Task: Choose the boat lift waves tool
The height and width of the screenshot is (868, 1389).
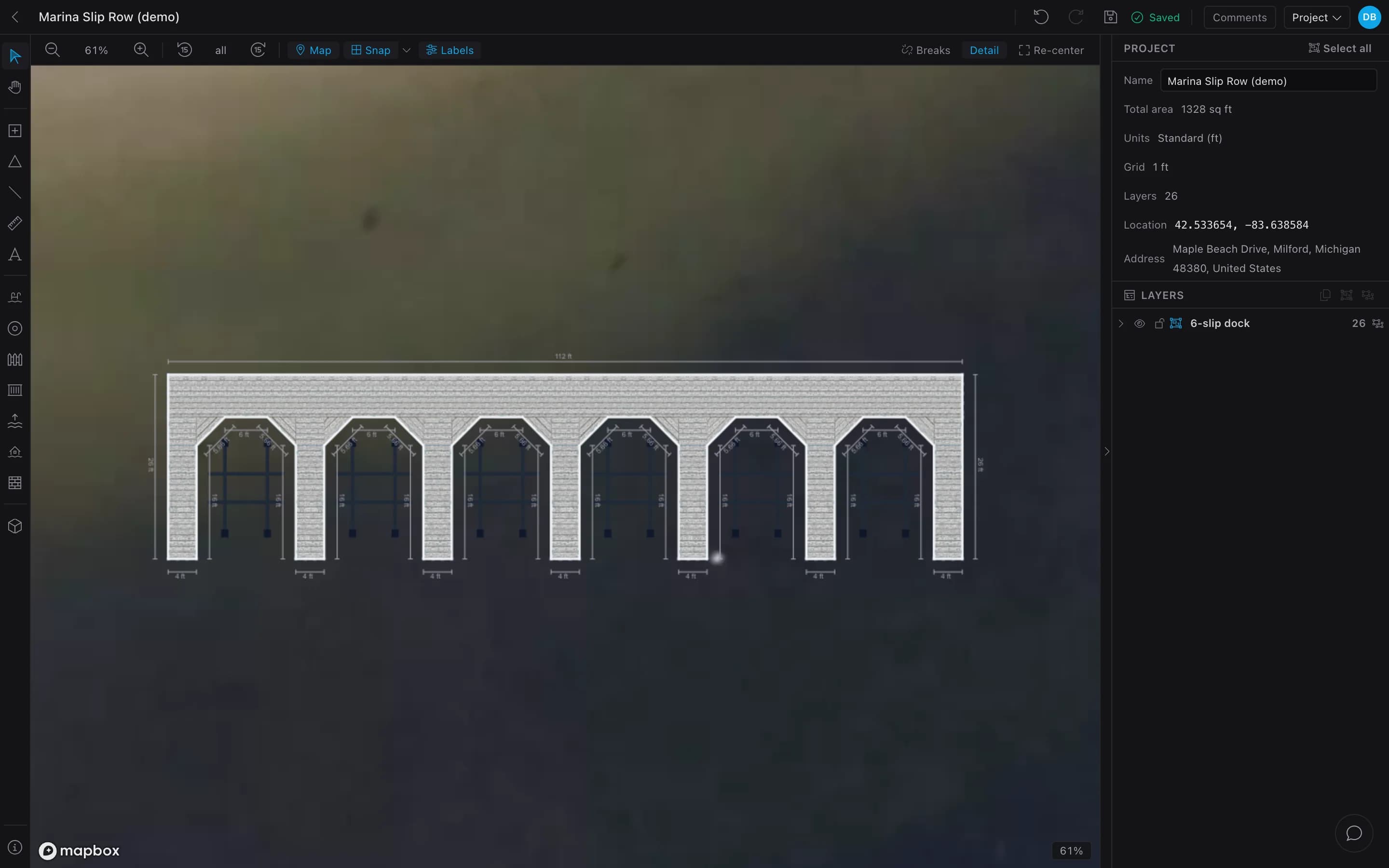Action: point(15,421)
